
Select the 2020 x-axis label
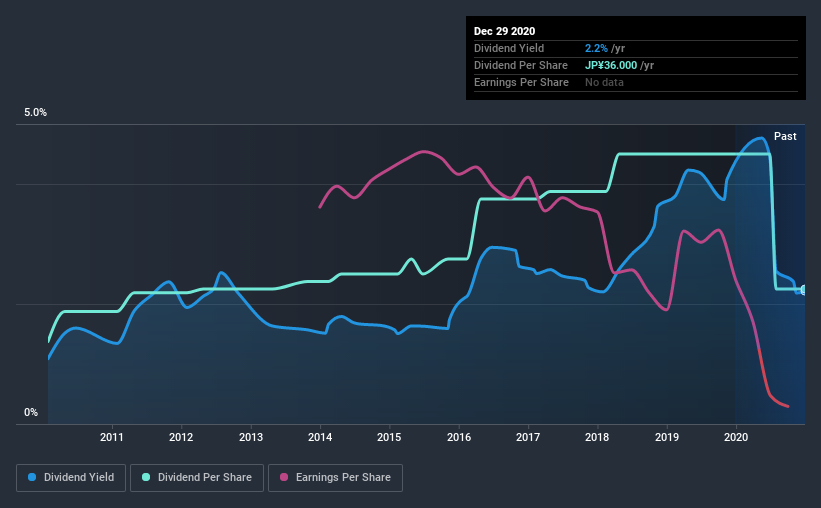(736, 437)
